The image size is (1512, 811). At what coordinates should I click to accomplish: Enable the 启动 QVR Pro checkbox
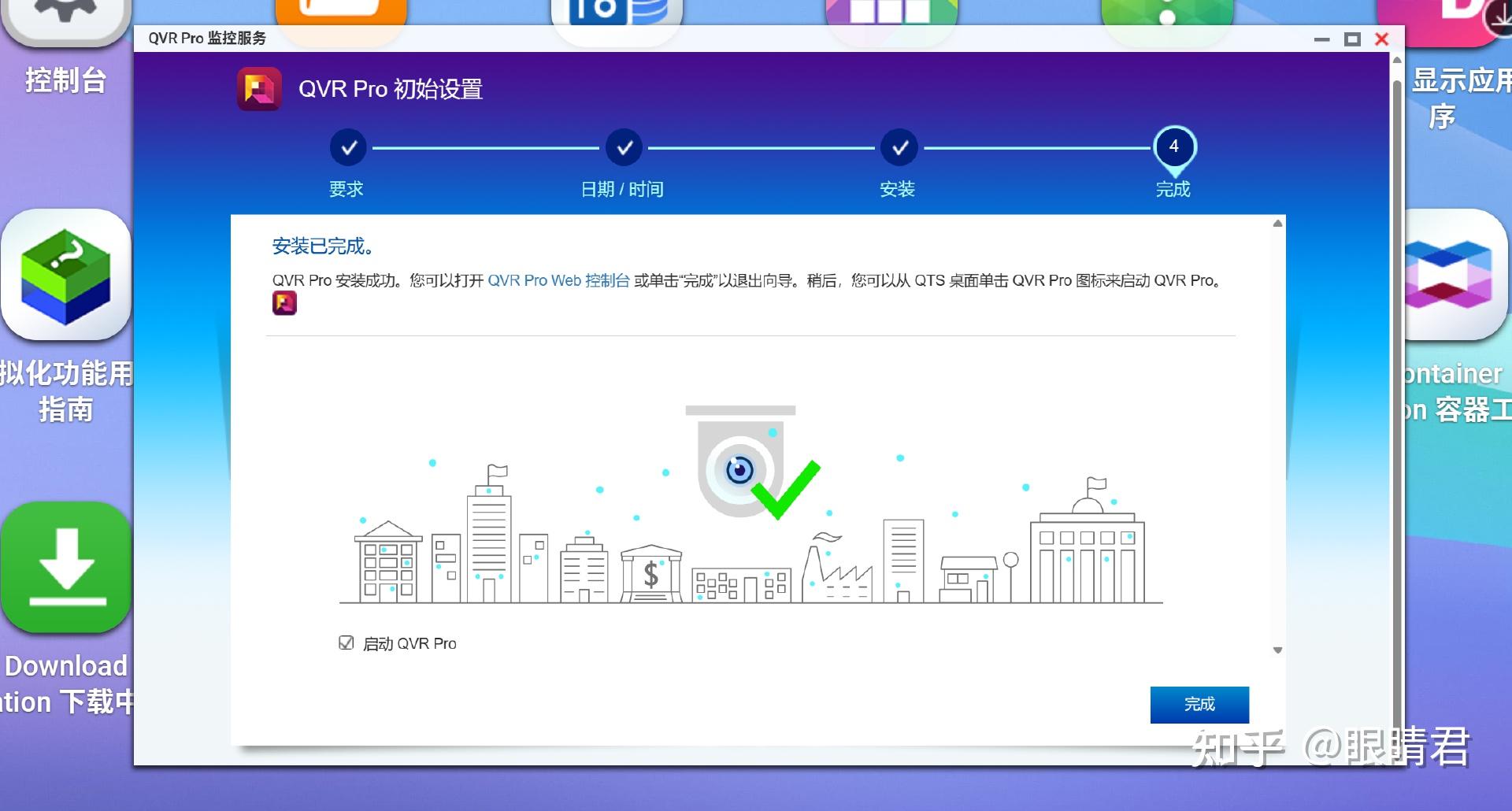point(346,643)
